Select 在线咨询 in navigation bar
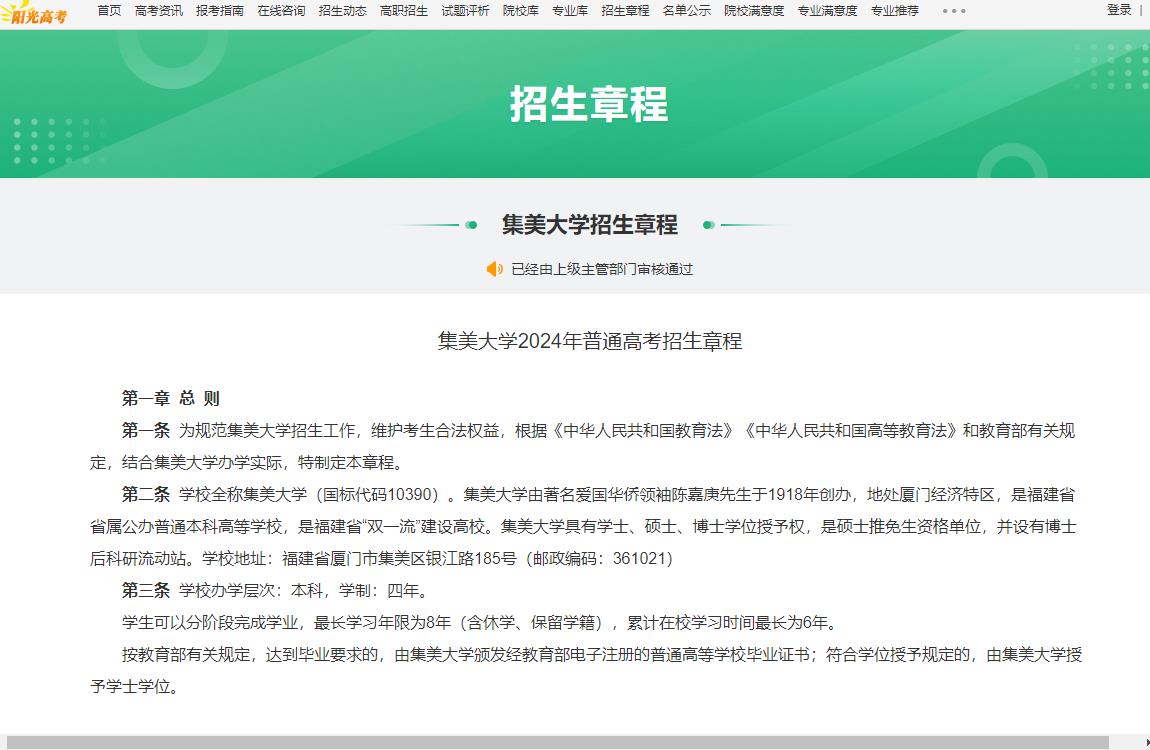This screenshot has height=750, width=1150. click(x=281, y=11)
